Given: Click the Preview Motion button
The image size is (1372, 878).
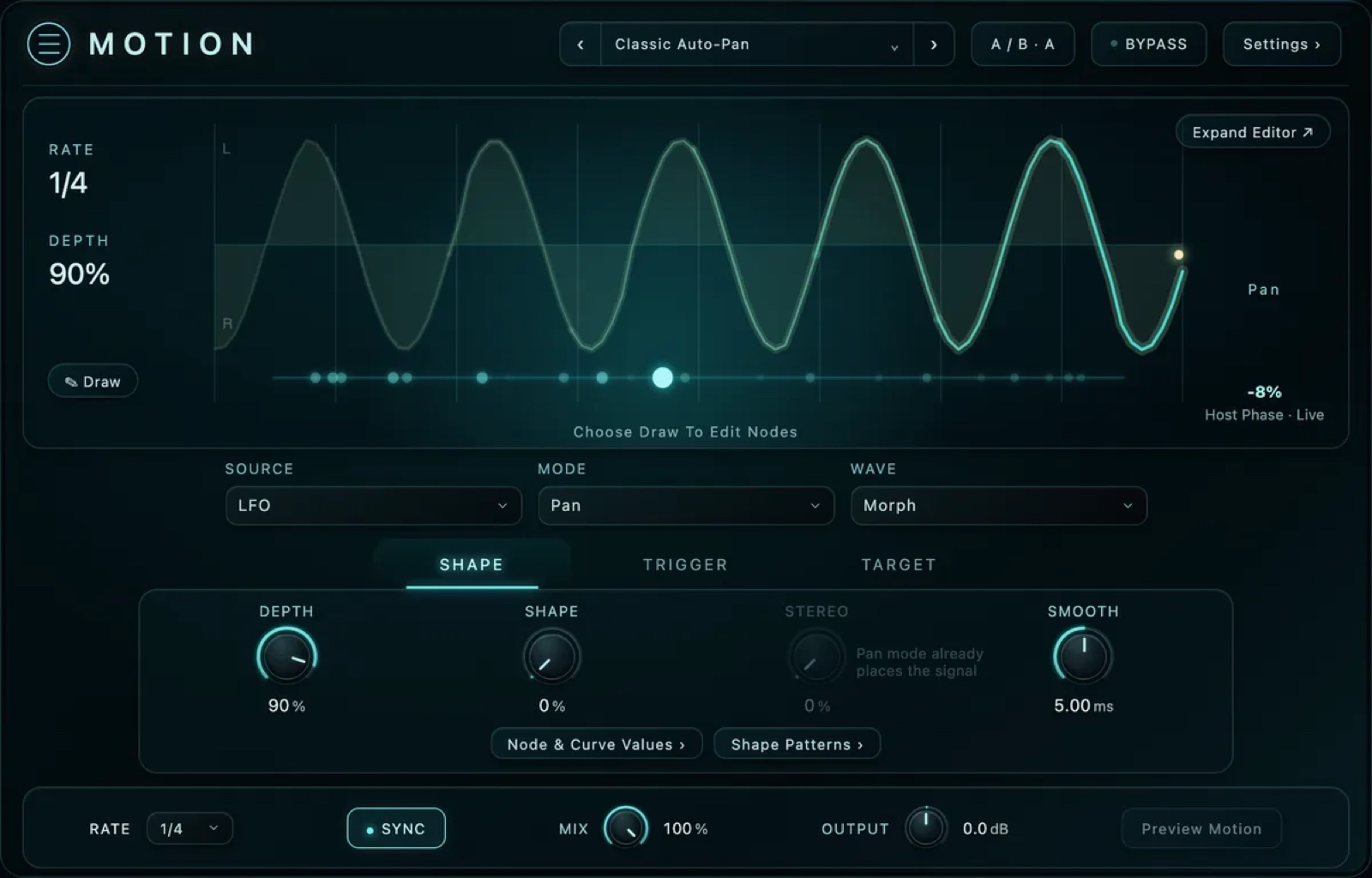Looking at the screenshot, I should coord(1201,828).
